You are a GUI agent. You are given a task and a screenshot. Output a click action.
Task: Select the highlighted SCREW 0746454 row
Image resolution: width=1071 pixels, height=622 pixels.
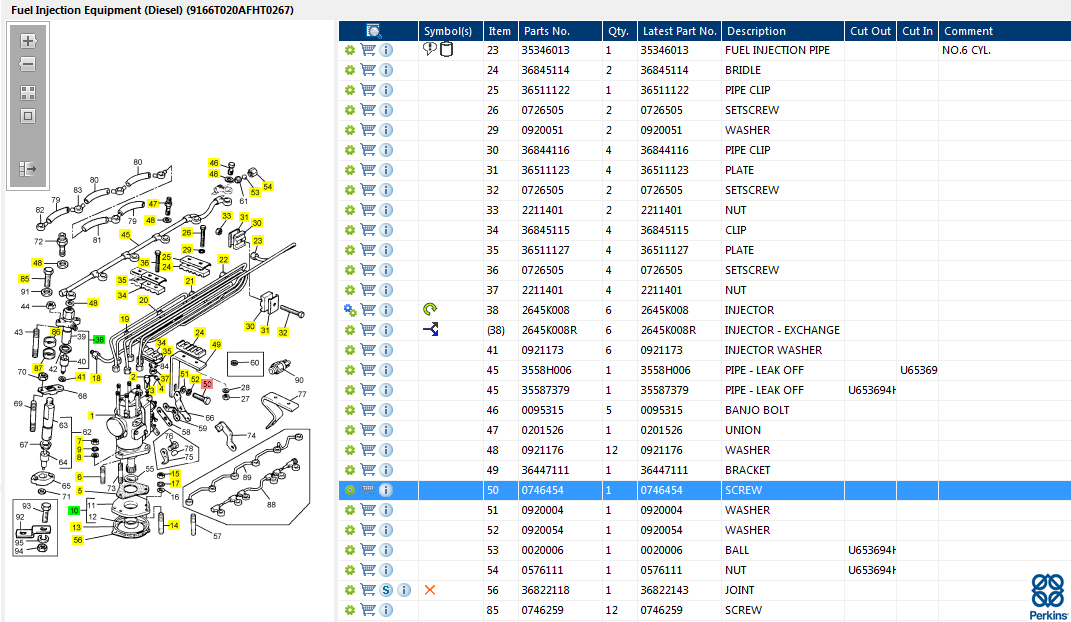tap(705, 490)
